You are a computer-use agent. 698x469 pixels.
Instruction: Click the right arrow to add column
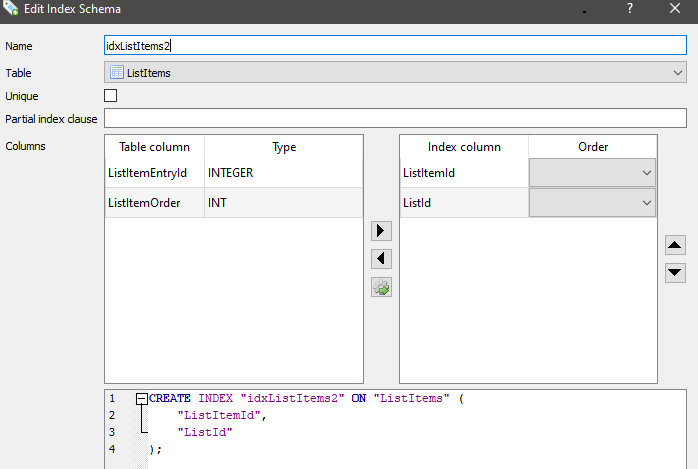coord(381,231)
